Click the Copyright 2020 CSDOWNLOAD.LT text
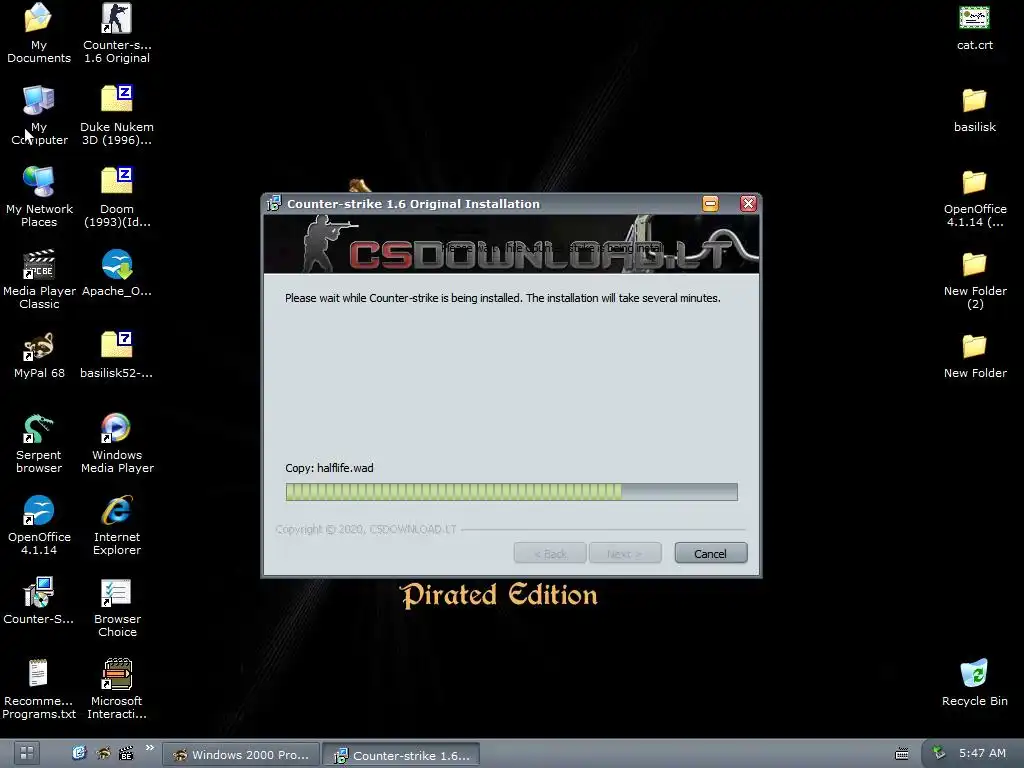The image size is (1024, 768). click(366, 529)
